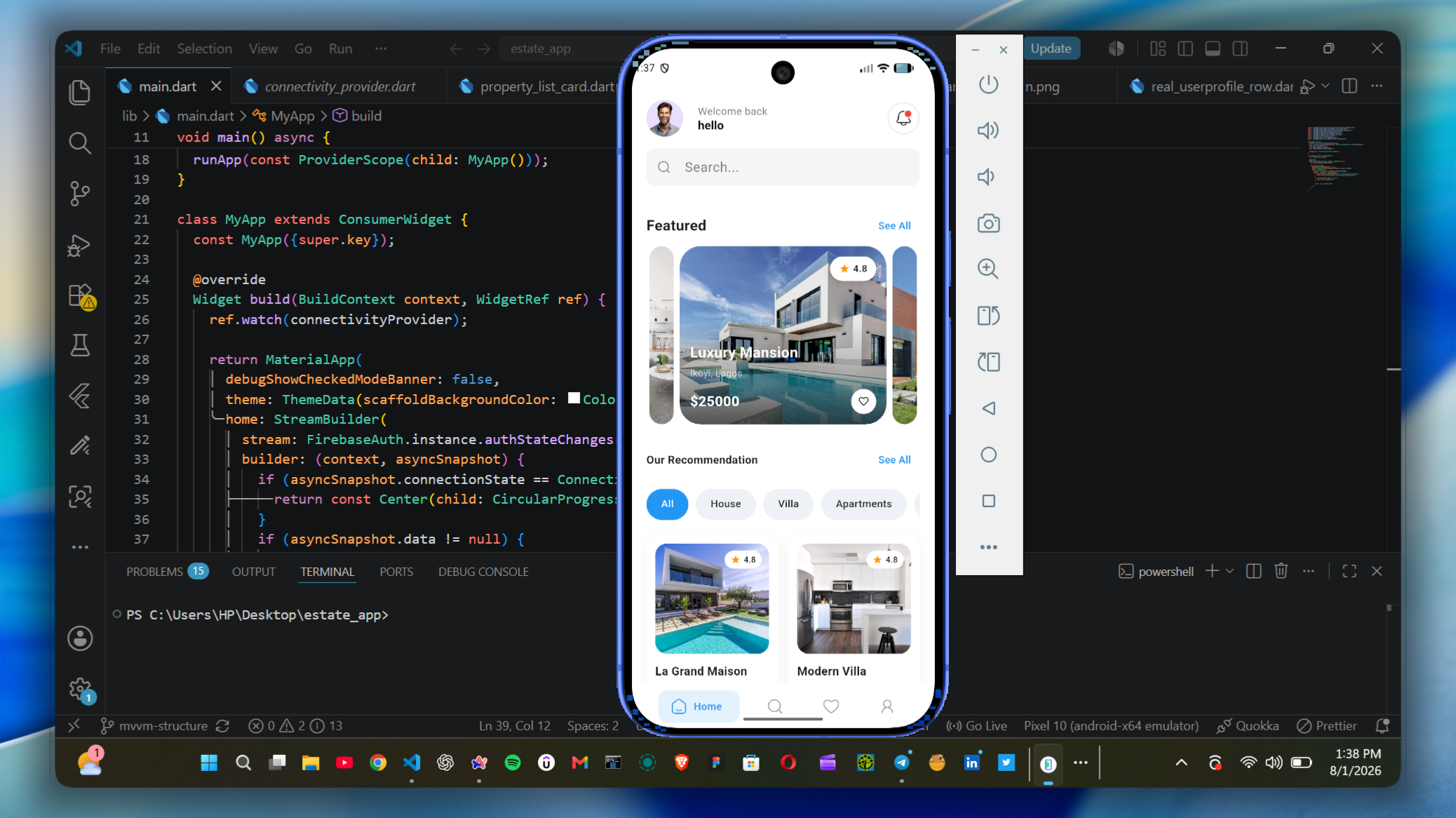Open the Selection menu

click(x=204, y=48)
